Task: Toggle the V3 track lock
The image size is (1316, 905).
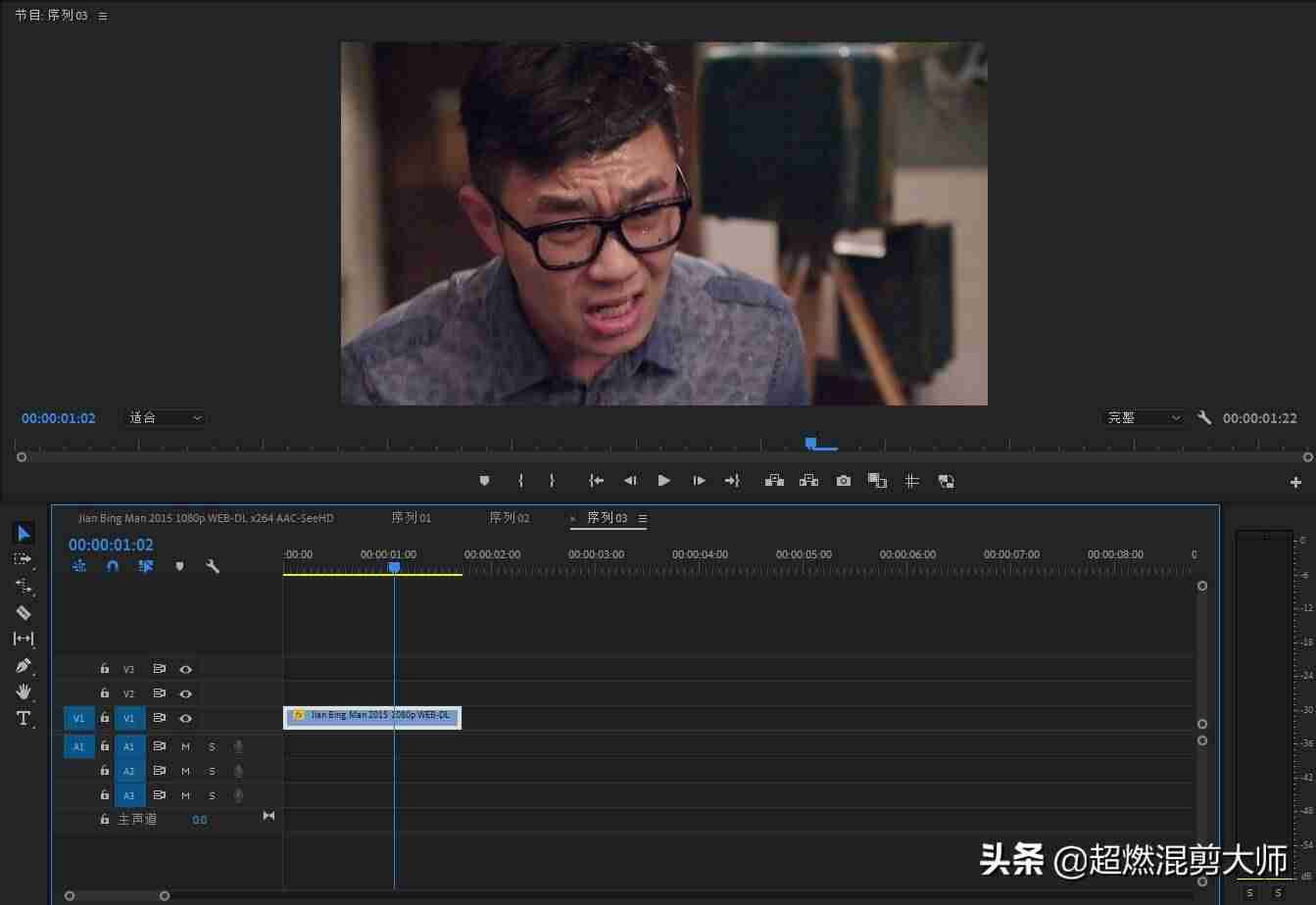Action: tap(105, 668)
